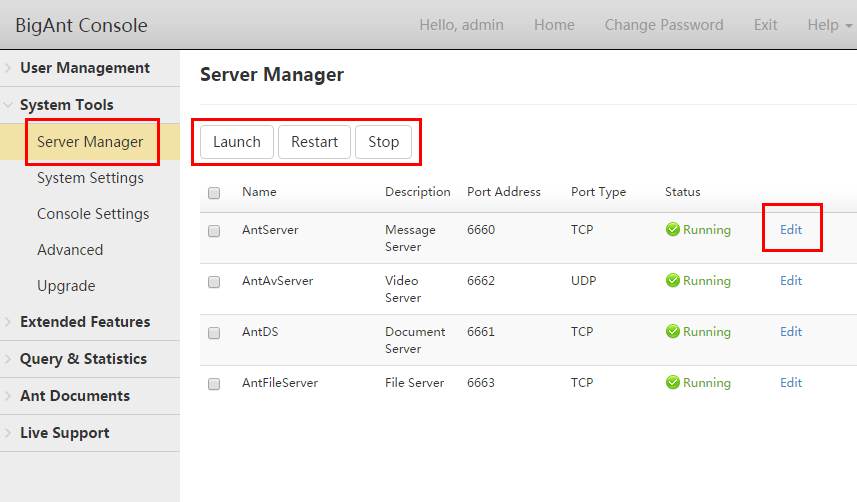857x502 pixels.
Task: Click Exit in the top bar
Action: (x=765, y=25)
